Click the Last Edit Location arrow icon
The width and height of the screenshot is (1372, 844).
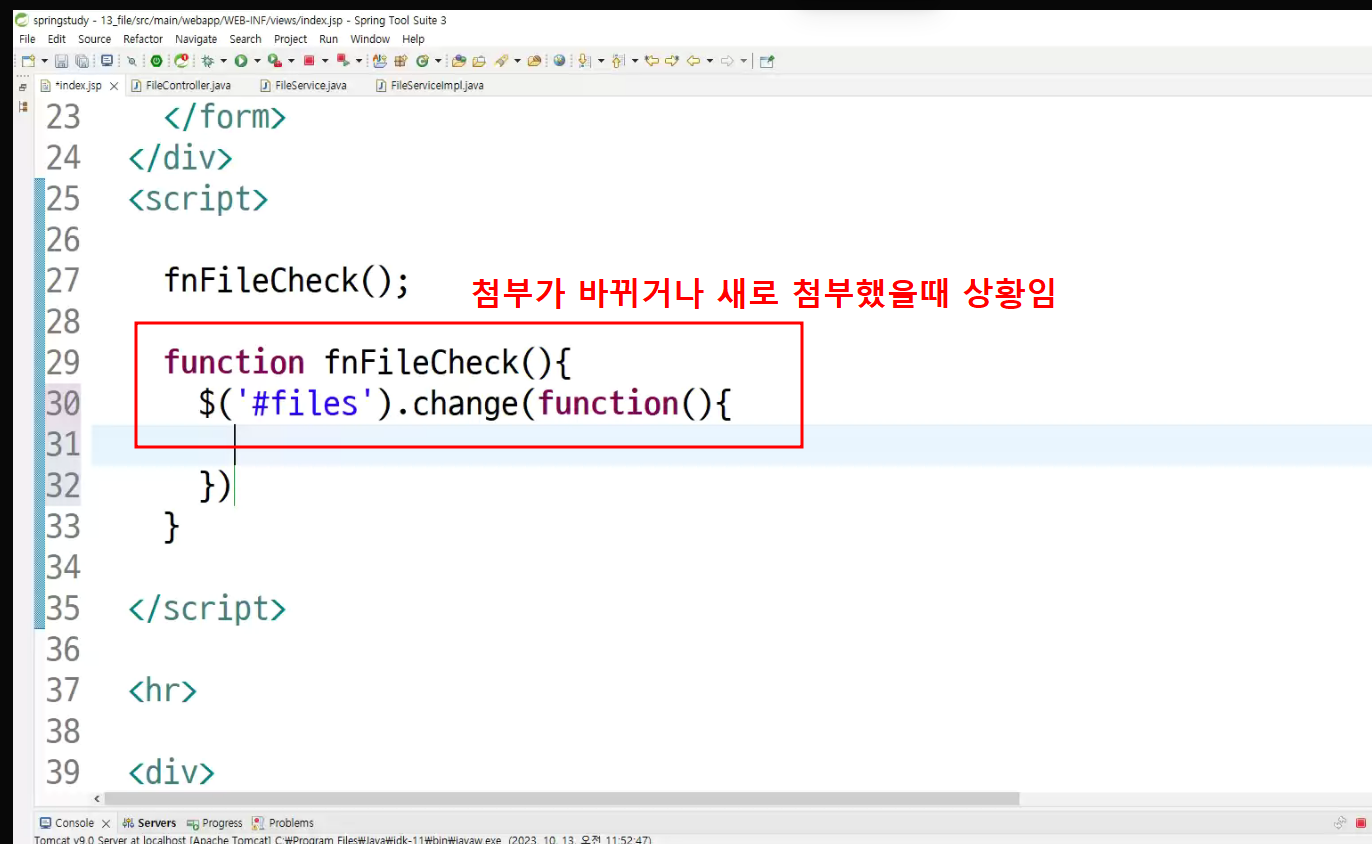(x=651, y=61)
